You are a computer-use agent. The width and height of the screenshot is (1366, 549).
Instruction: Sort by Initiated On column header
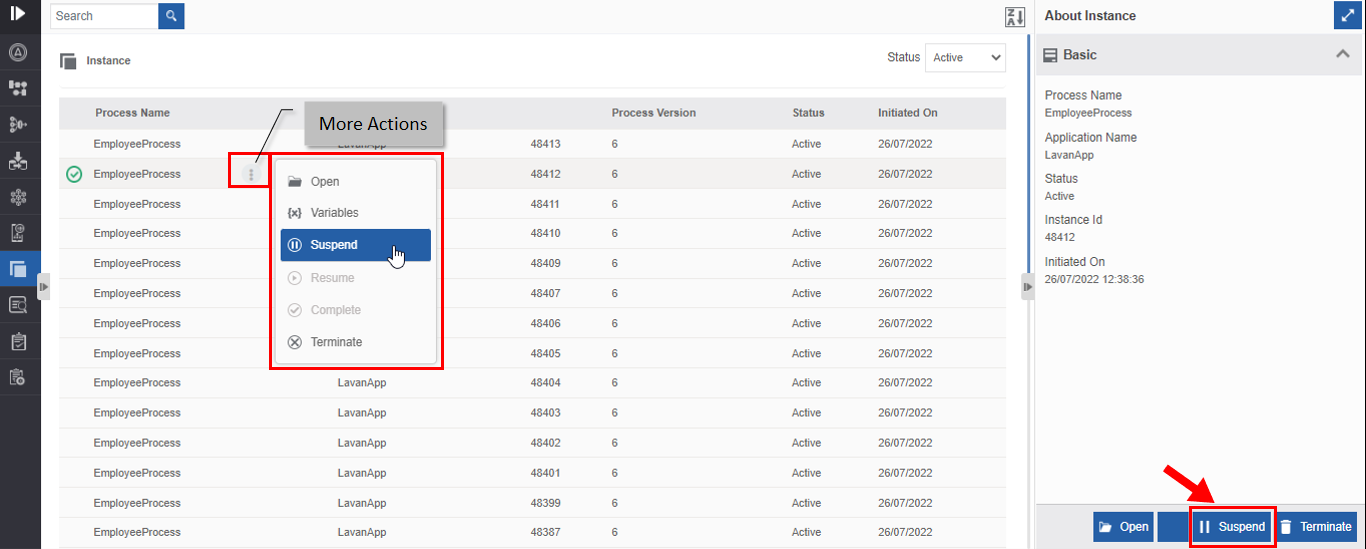pos(908,113)
